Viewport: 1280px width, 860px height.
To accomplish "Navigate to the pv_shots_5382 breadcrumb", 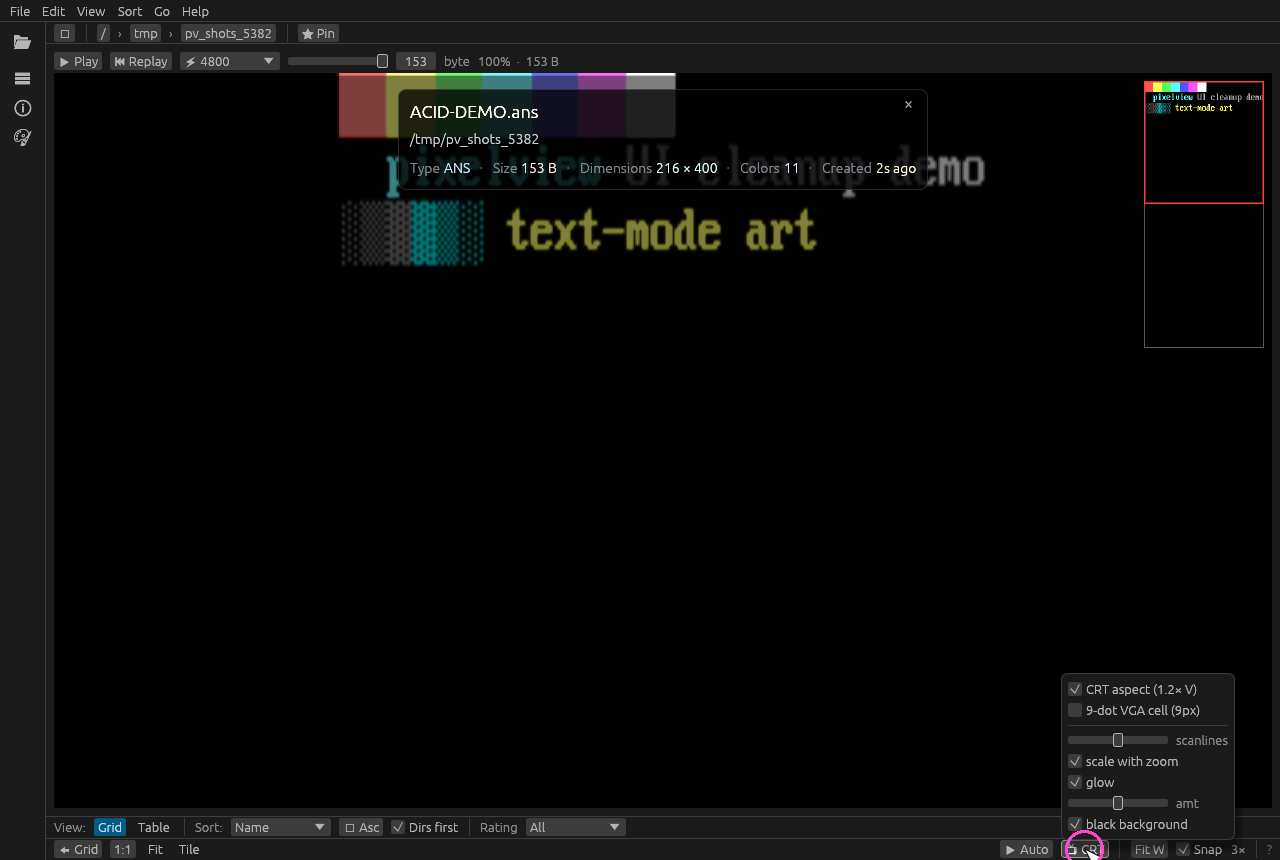I will point(228,33).
